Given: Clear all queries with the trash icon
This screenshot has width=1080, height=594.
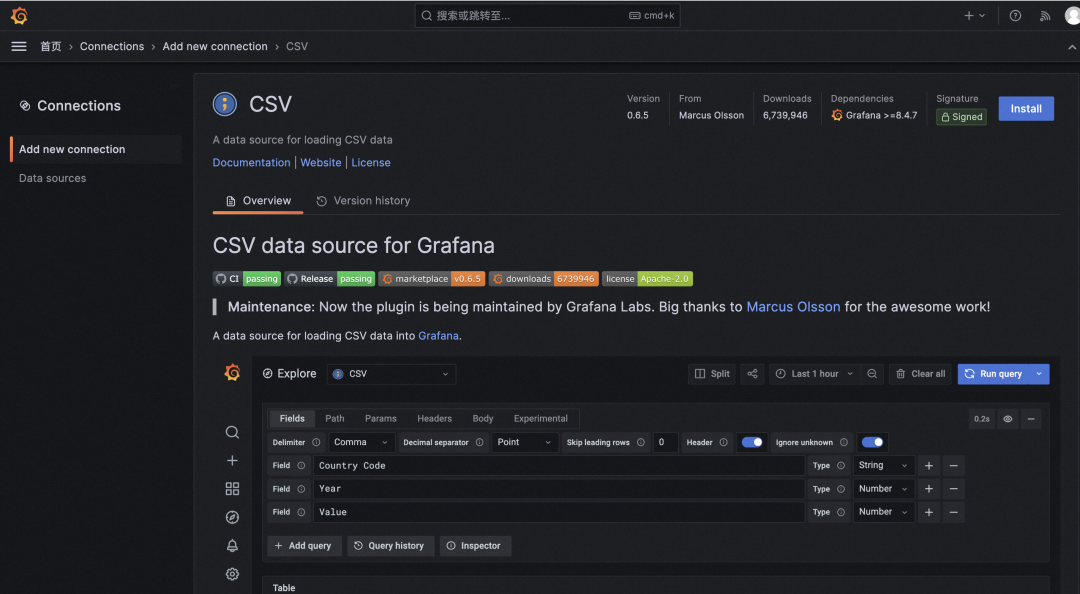Looking at the screenshot, I should 919,373.
